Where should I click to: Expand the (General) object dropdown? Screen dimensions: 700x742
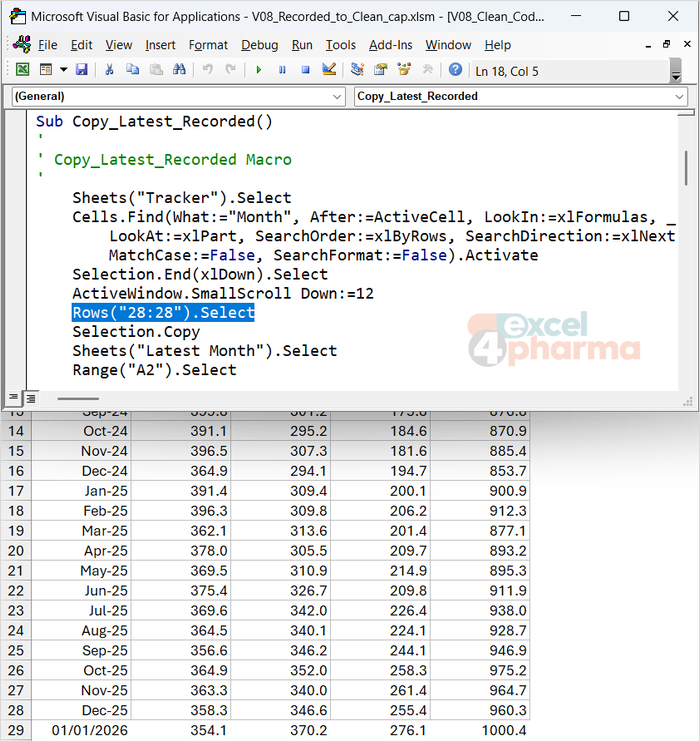pyautogui.click(x=337, y=97)
